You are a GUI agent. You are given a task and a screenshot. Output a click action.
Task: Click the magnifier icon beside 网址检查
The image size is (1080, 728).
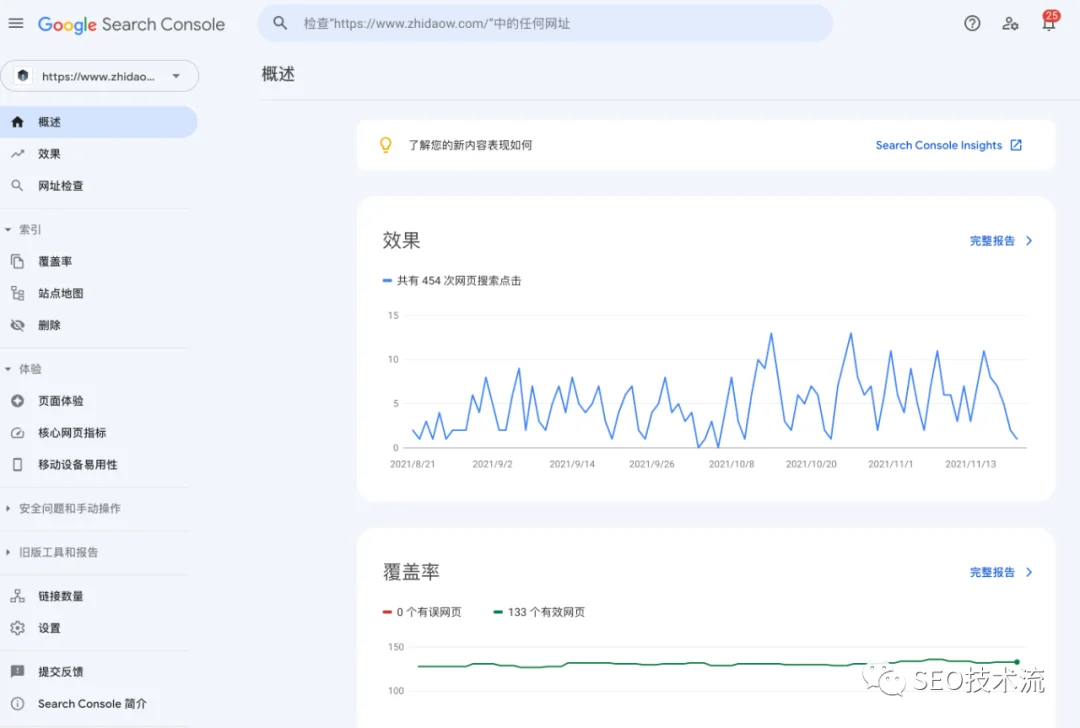pyautogui.click(x=17, y=185)
